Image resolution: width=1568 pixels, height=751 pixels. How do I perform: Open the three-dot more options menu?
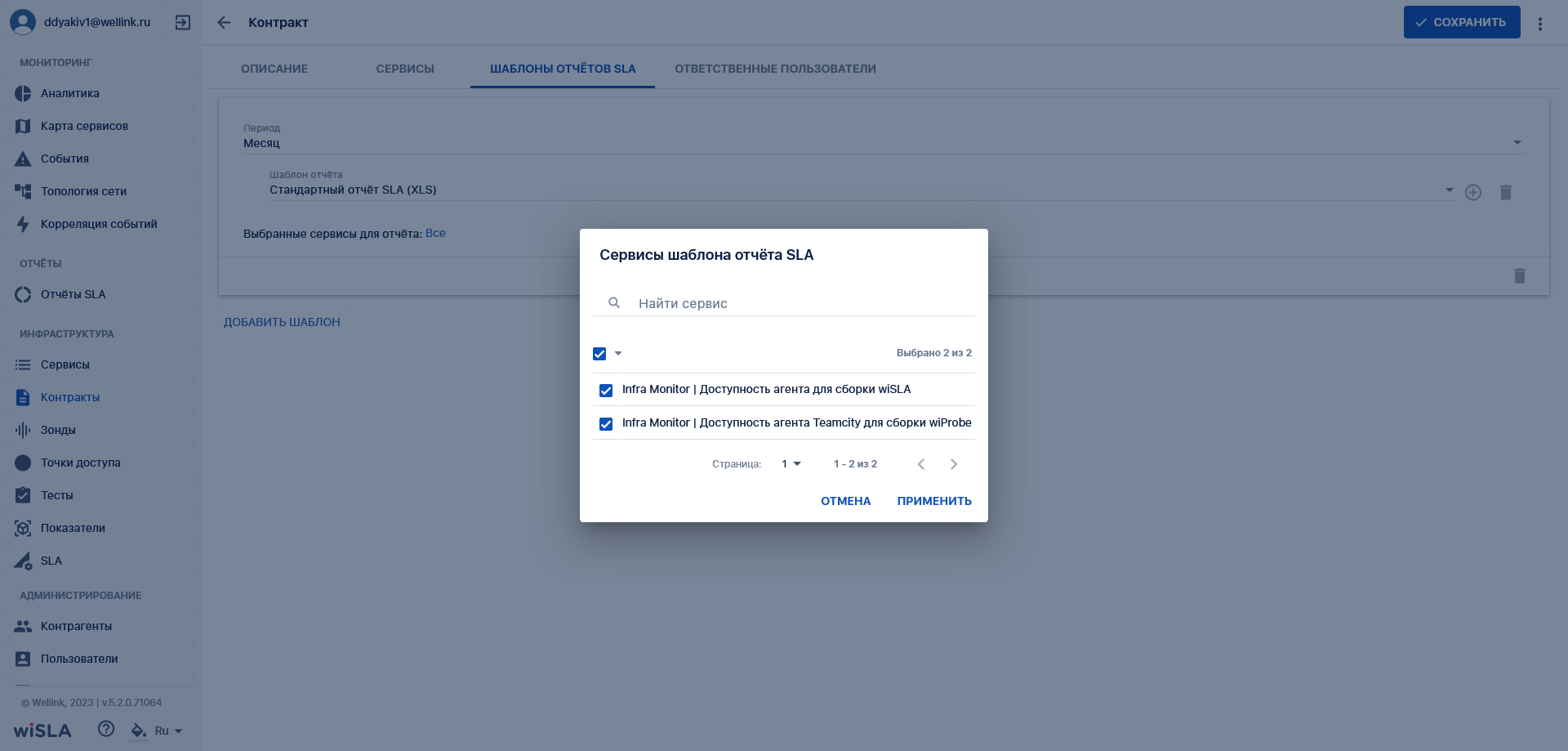1540,24
